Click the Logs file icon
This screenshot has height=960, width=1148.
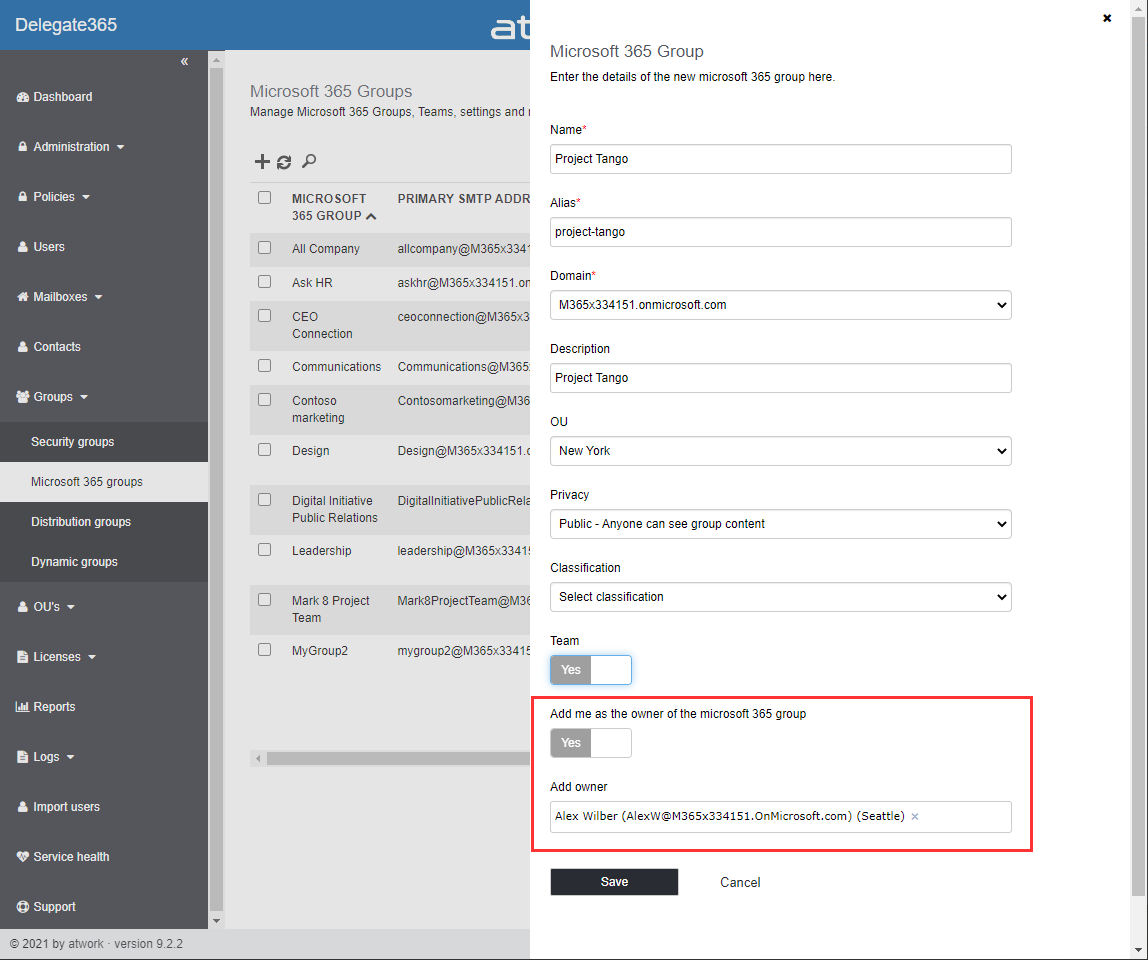[23, 756]
